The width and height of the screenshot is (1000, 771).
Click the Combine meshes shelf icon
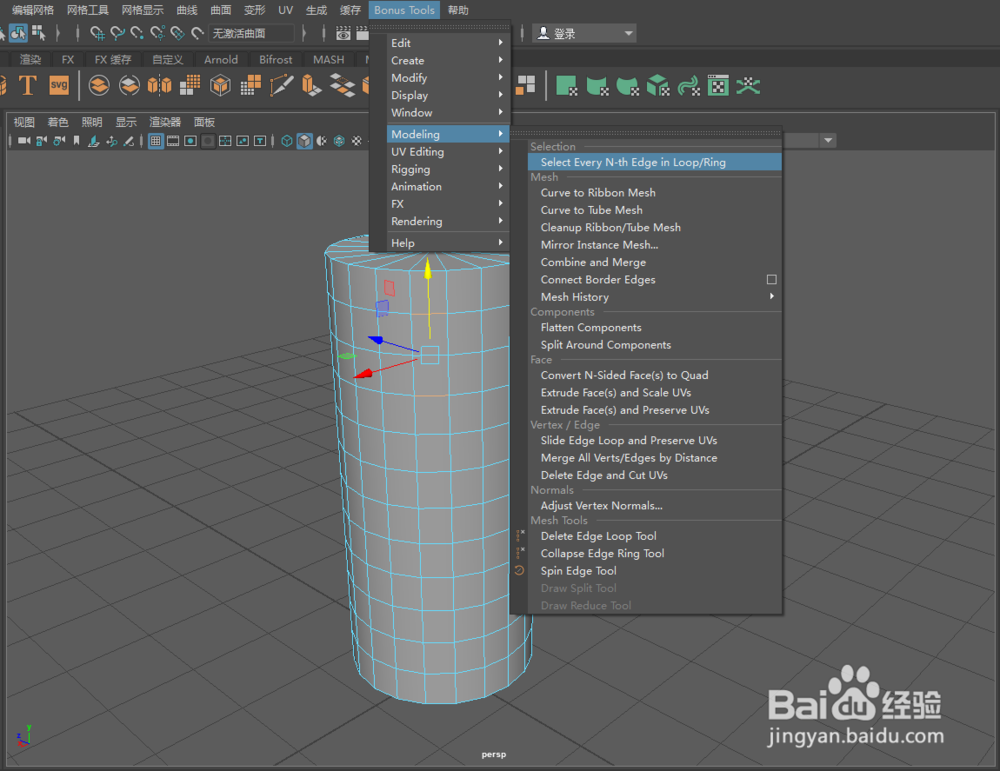99,85
